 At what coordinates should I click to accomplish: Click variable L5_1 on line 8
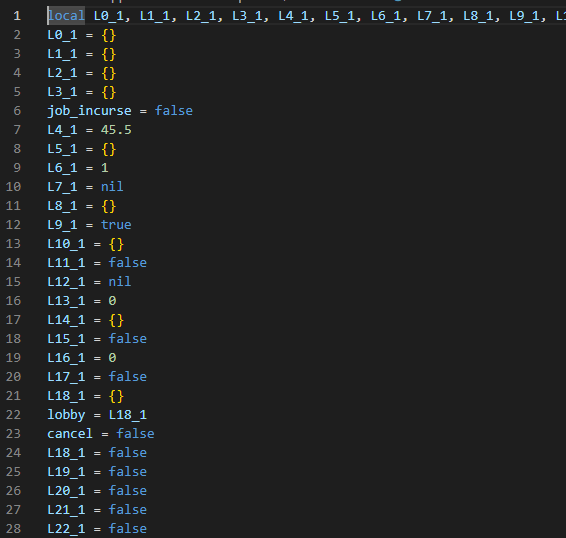click(x=62, y=149)
